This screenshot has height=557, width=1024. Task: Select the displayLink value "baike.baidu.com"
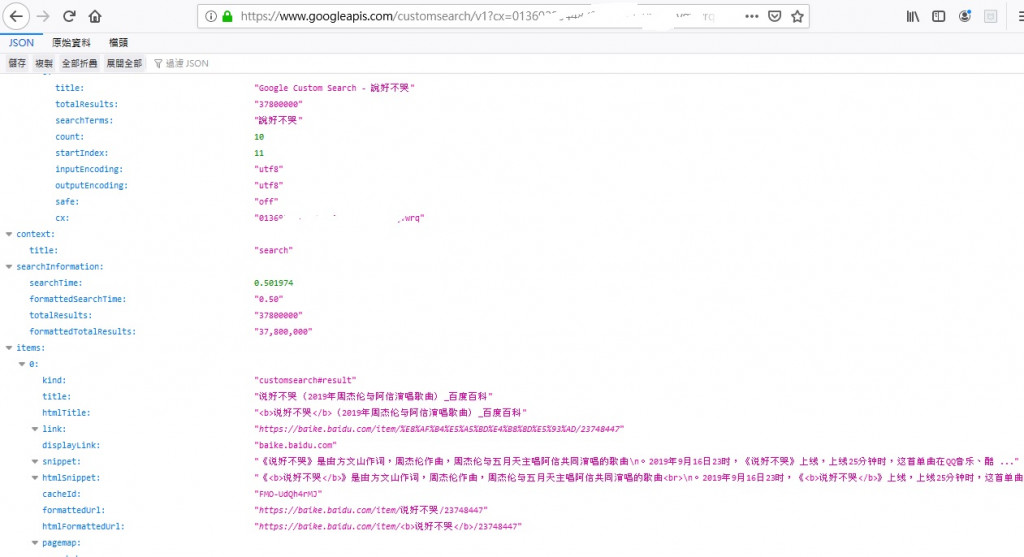coord(295,445)
